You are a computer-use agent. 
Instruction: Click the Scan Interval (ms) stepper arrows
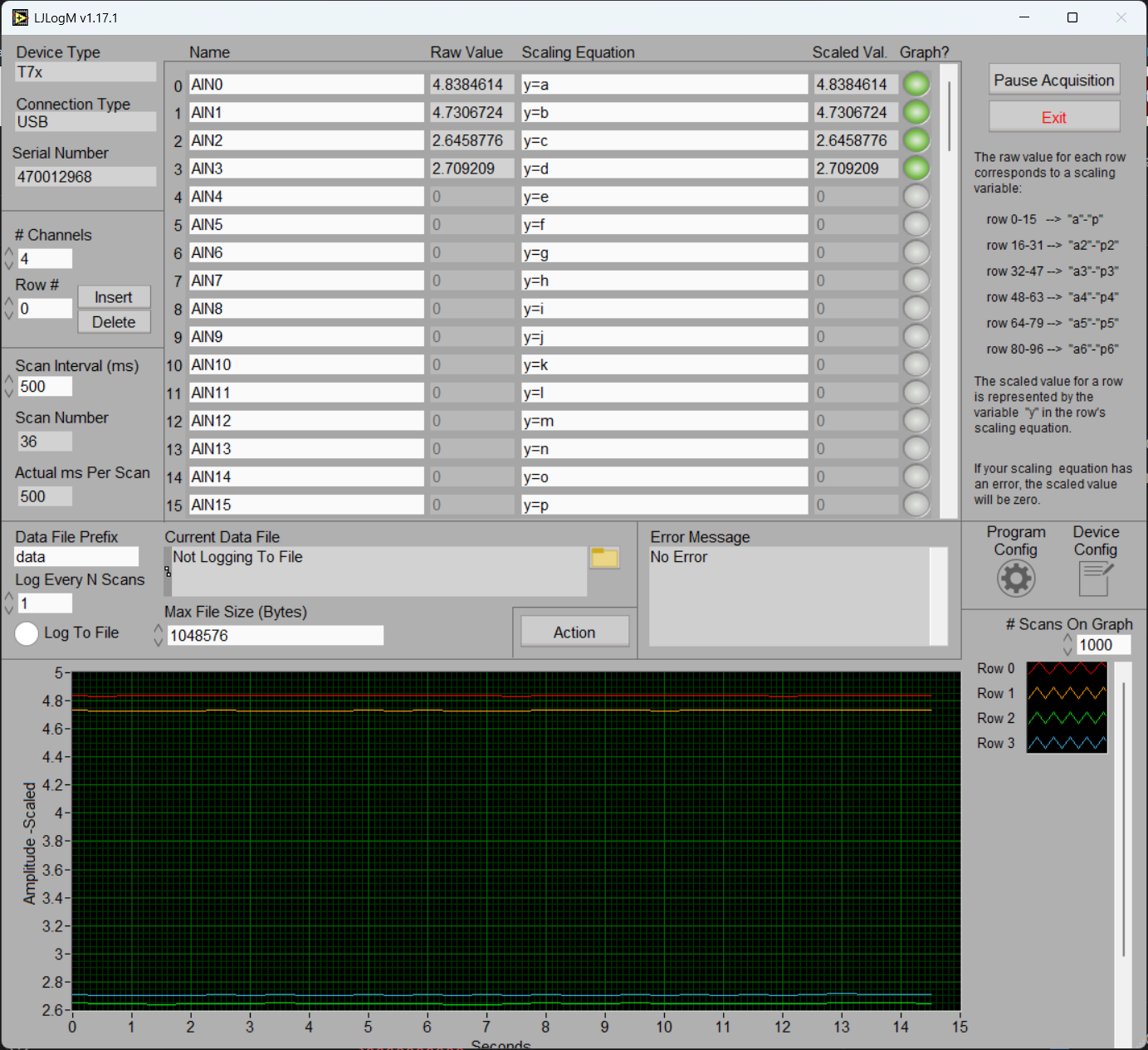9,387
